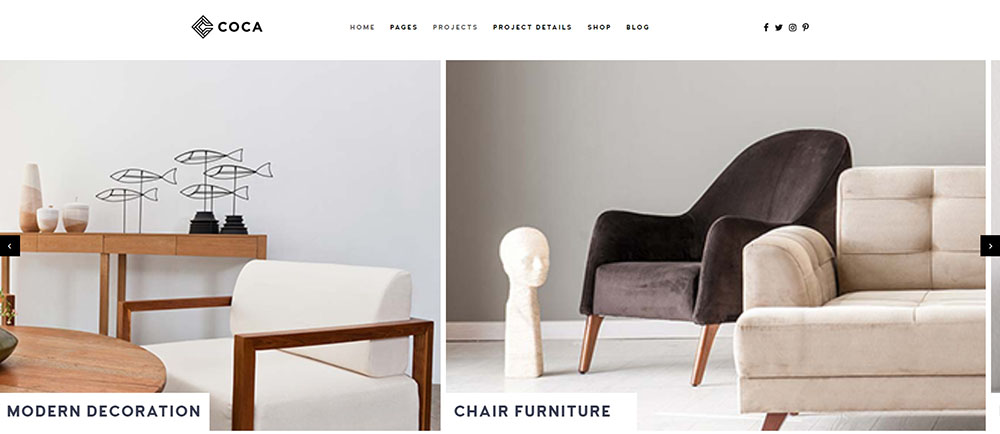Click the COCA brand name text
Screen dimensions: 1000x434
240,27
